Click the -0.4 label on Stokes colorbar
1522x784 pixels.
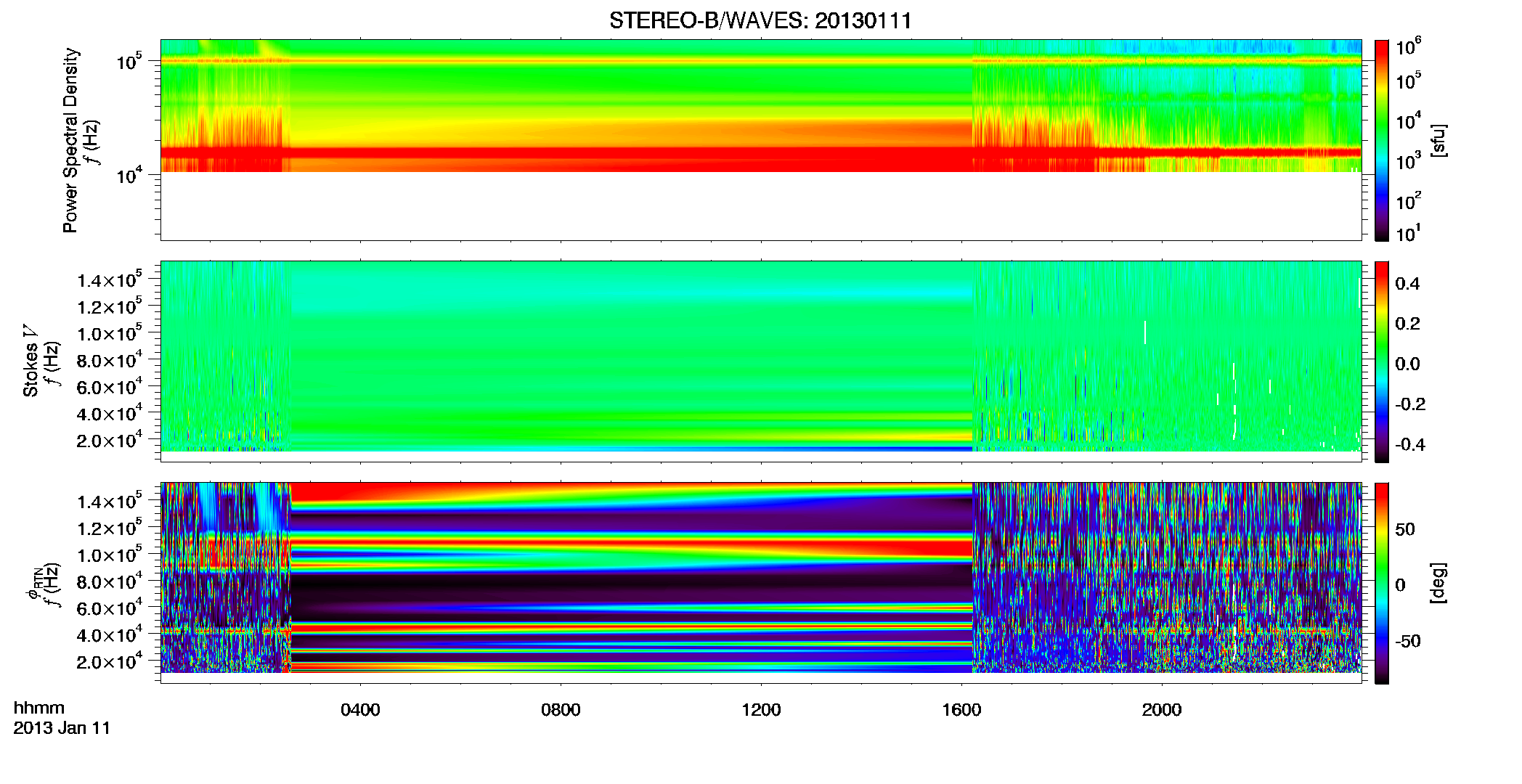click(1410, 444)
